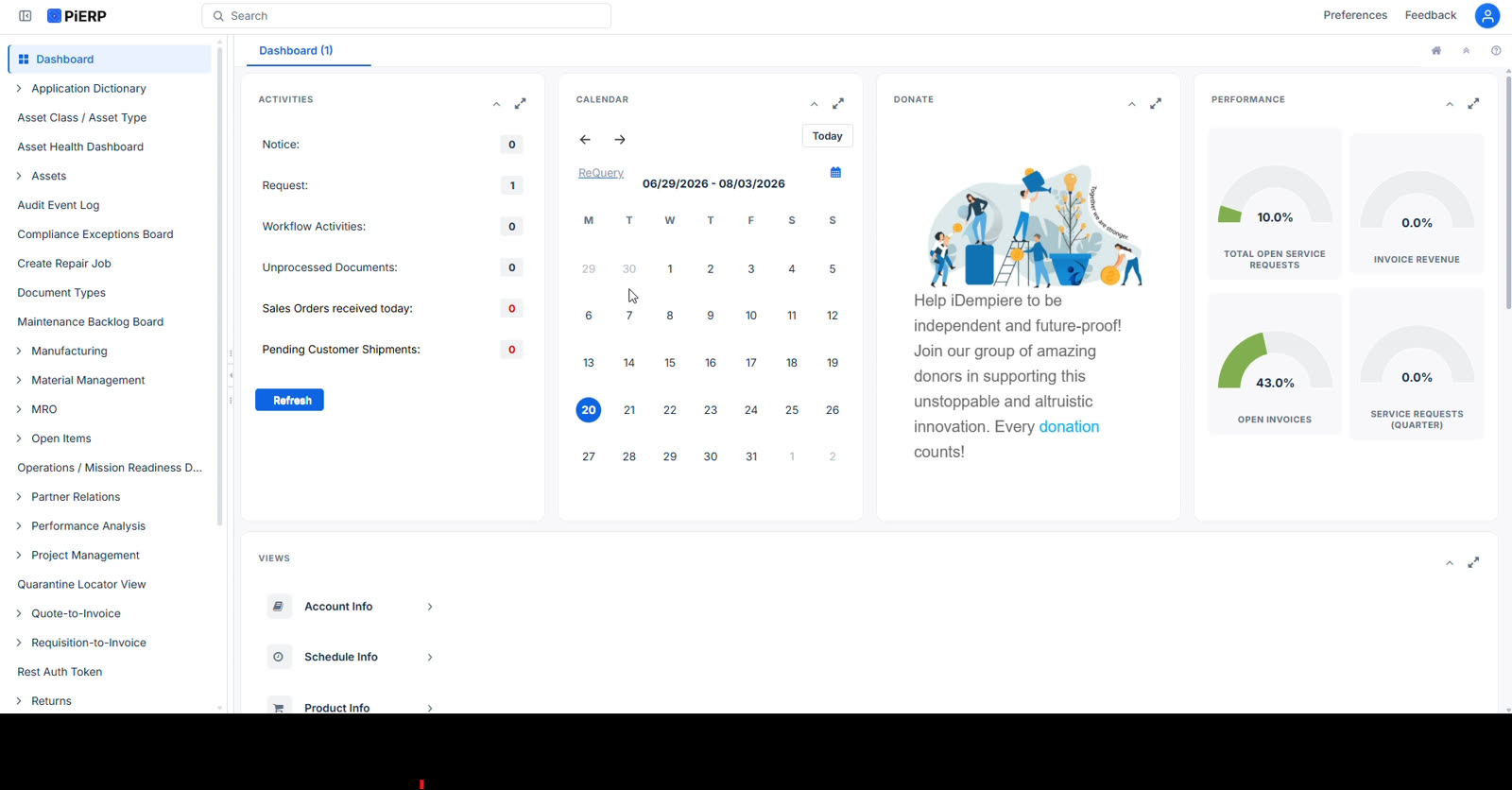Maximize the Performance panel
Screen dimensions: 1512x790
coord(1473,104)
